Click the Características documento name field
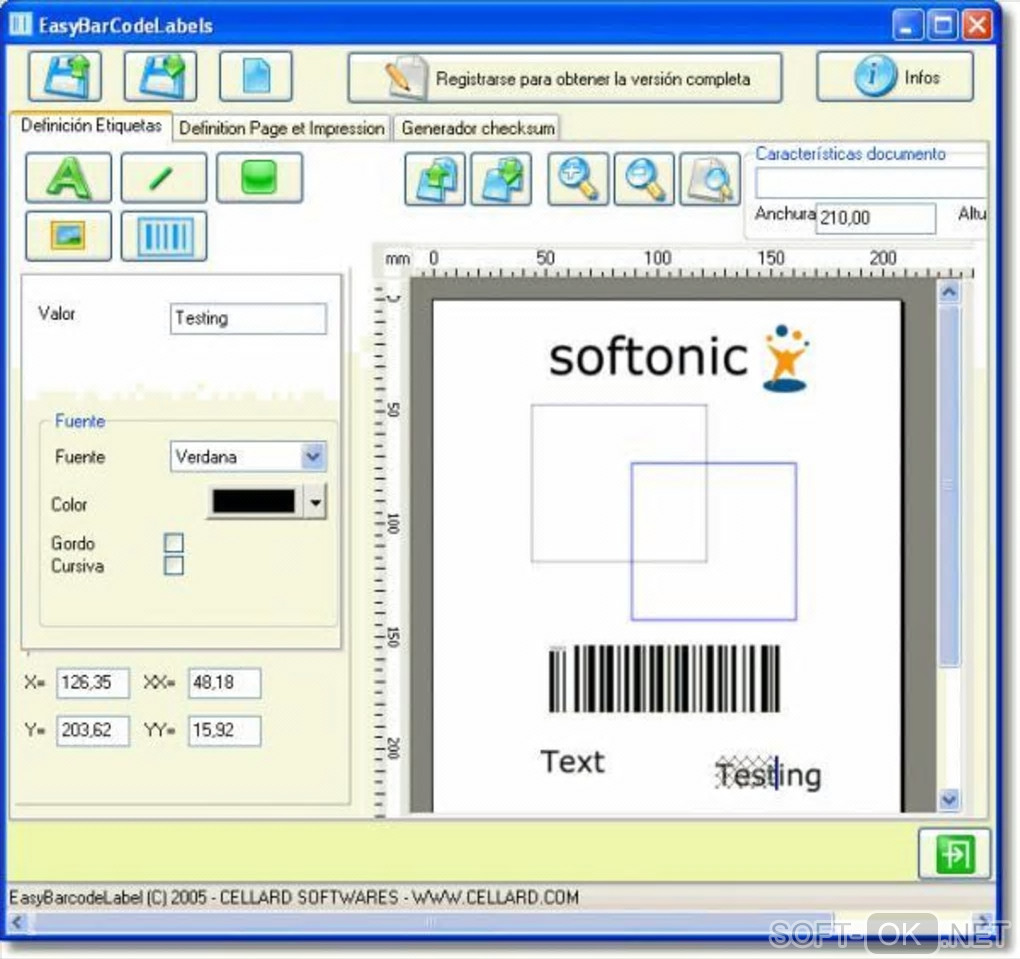This screenshot has height=959, width=1020. point(870,183)
